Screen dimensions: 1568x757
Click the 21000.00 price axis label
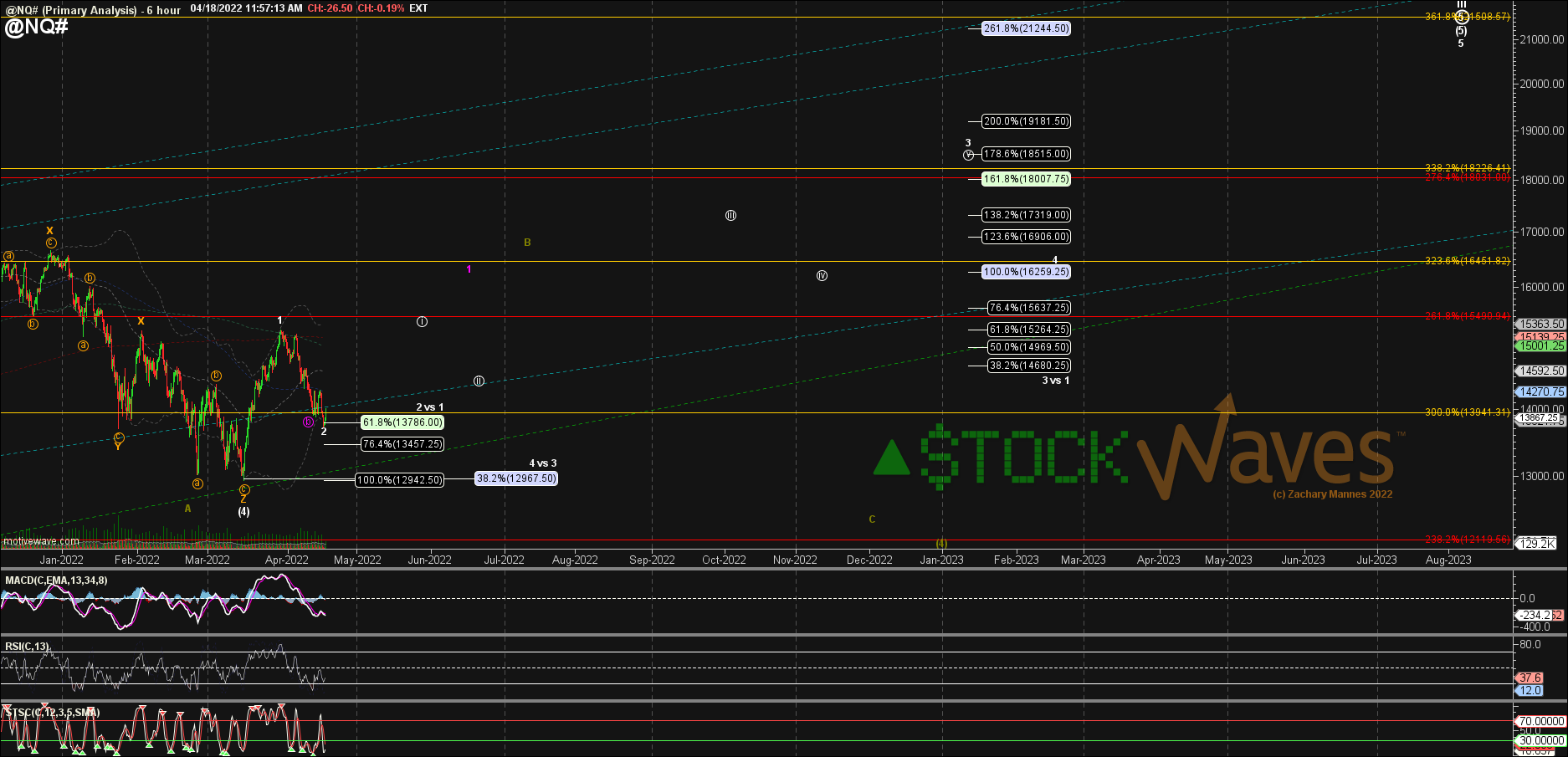tap(1542, 39)
